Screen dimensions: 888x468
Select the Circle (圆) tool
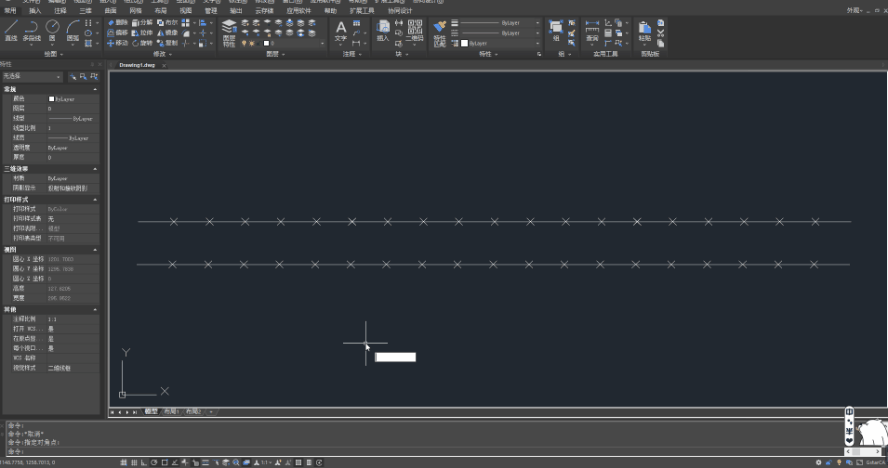52,31
